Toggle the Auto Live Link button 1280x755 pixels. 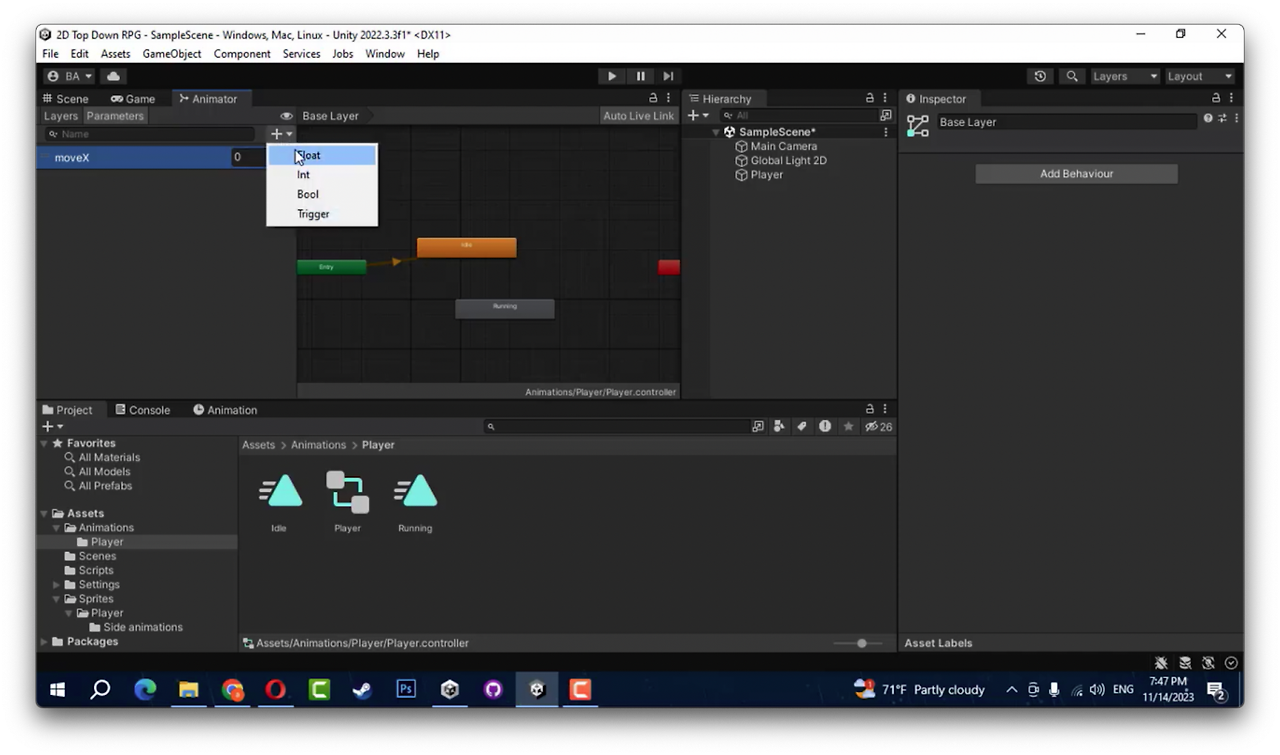point(639,116)
